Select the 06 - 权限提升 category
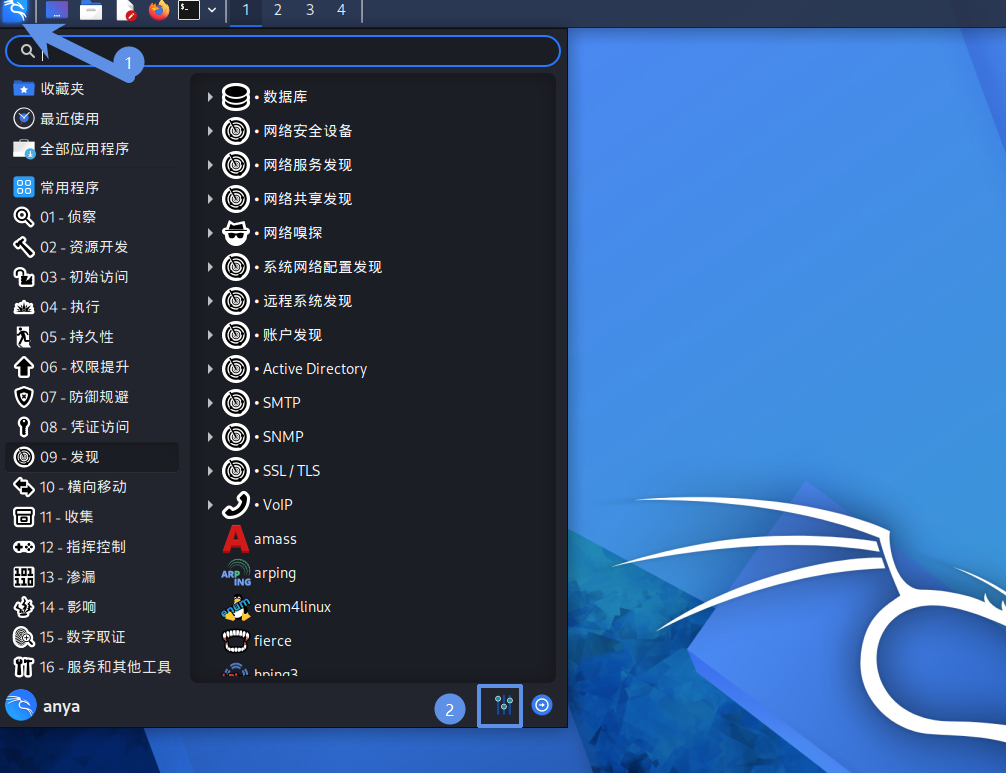 coord(84,367)
